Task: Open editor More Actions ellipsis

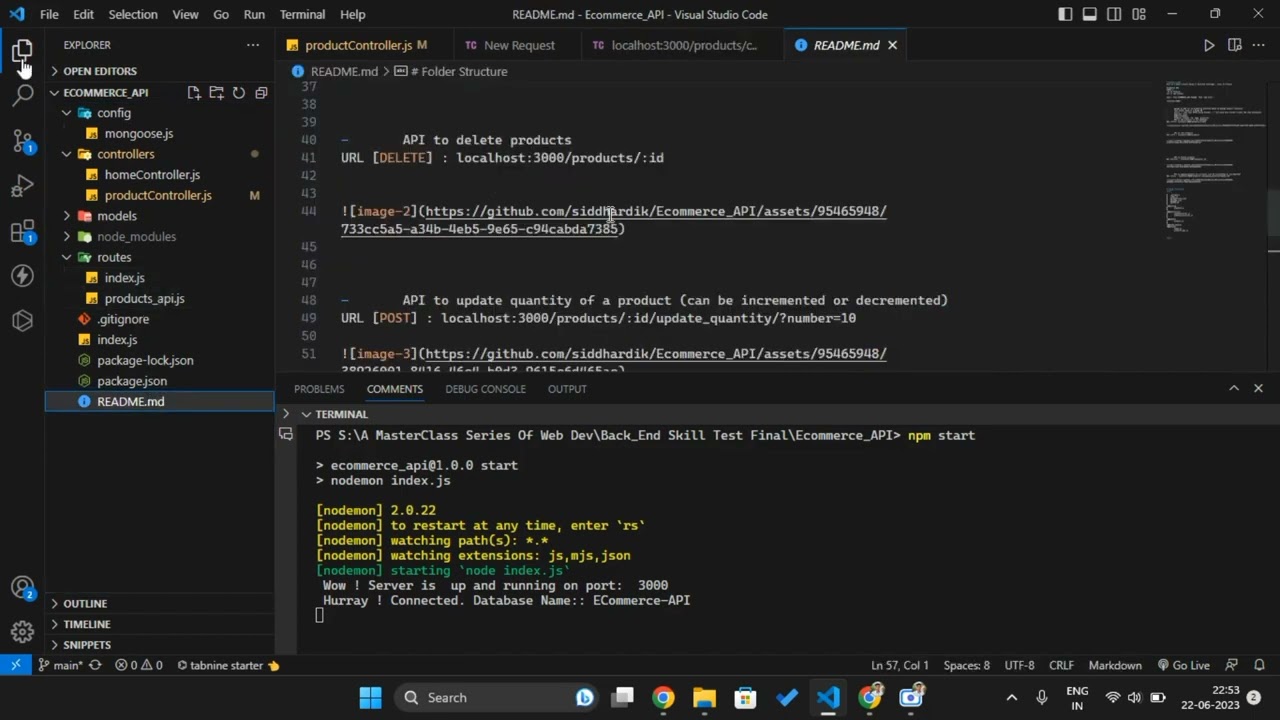Action: click(1260, 45)
